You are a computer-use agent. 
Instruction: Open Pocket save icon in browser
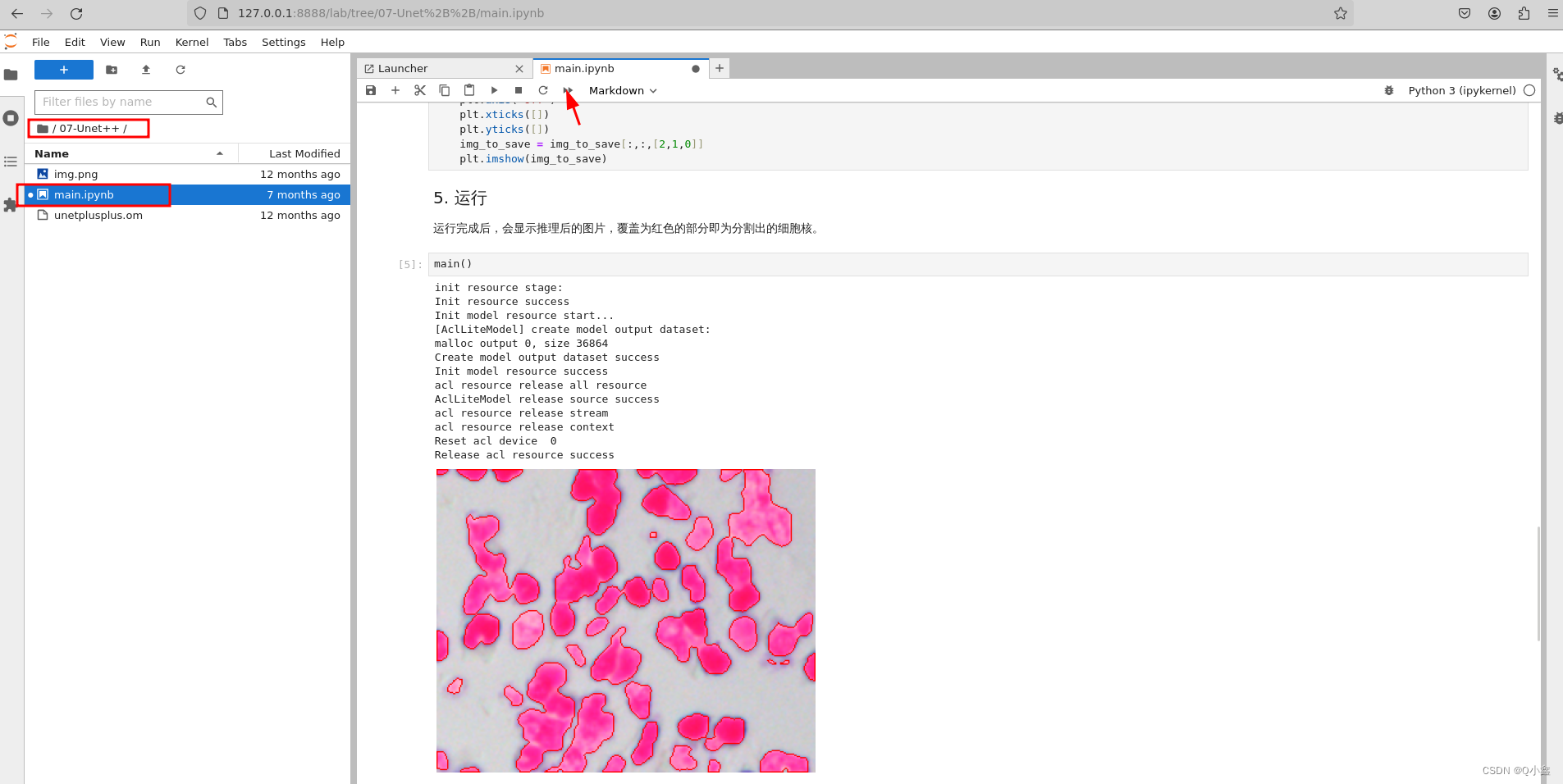[1465, 13]
